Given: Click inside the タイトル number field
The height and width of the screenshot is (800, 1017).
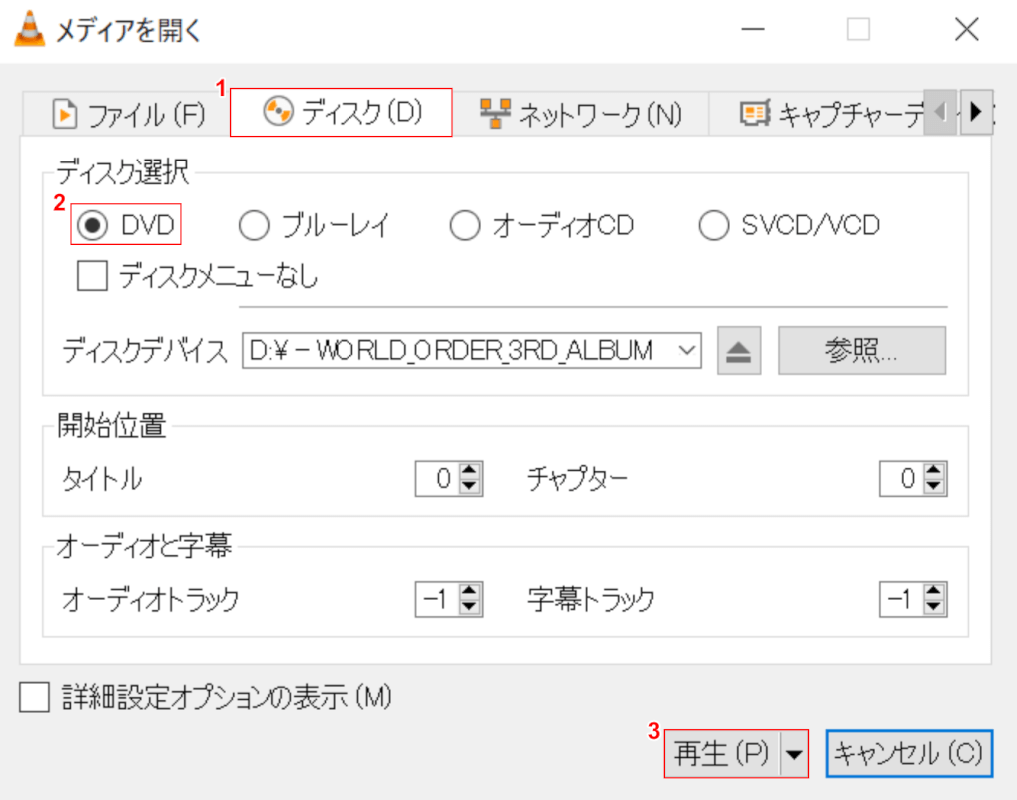Looking at the screenshot, I should pos(435,479).
